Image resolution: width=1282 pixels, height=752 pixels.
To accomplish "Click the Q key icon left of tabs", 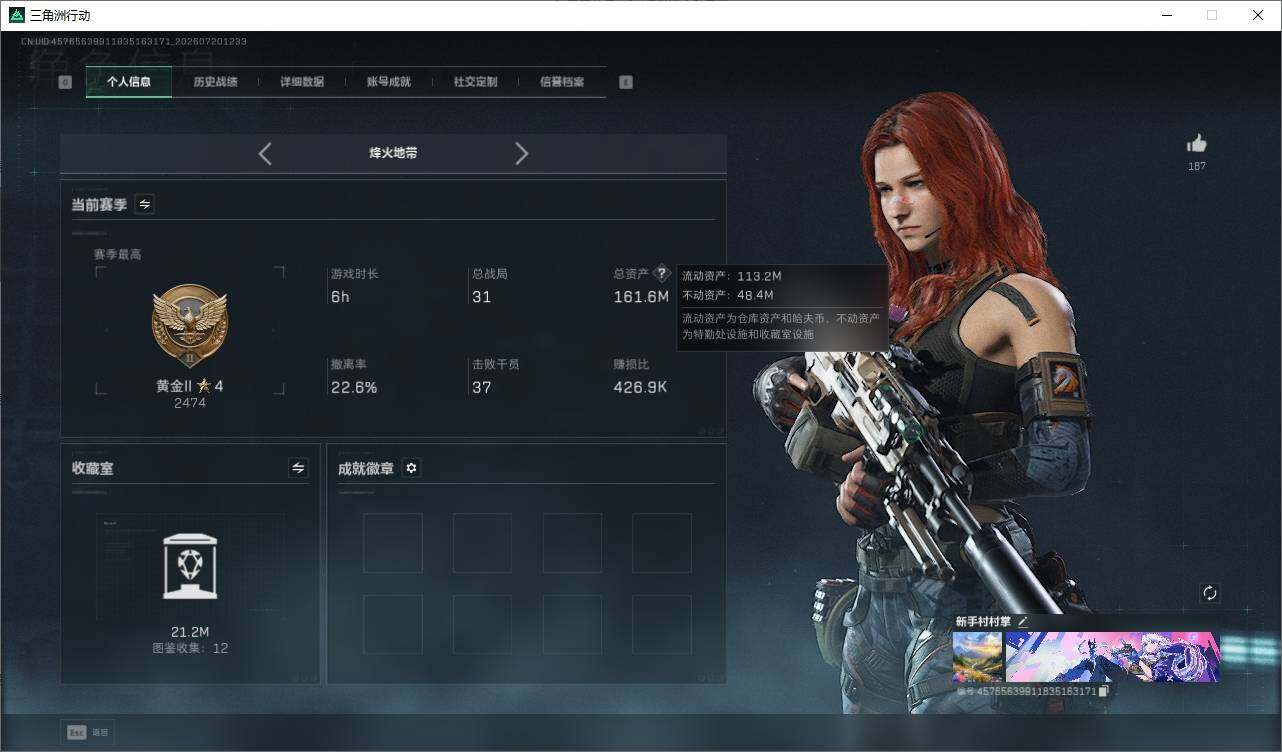I will point(65,82).
